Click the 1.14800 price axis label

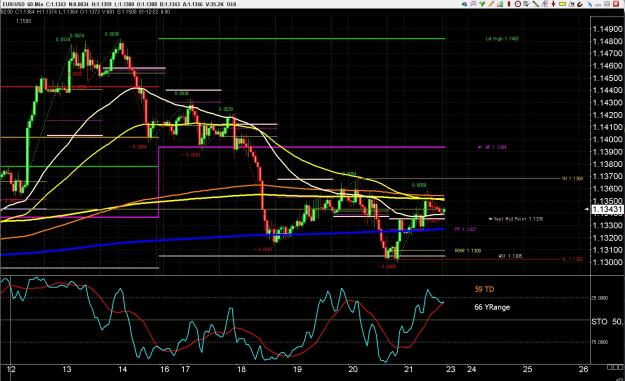(607, 41)
